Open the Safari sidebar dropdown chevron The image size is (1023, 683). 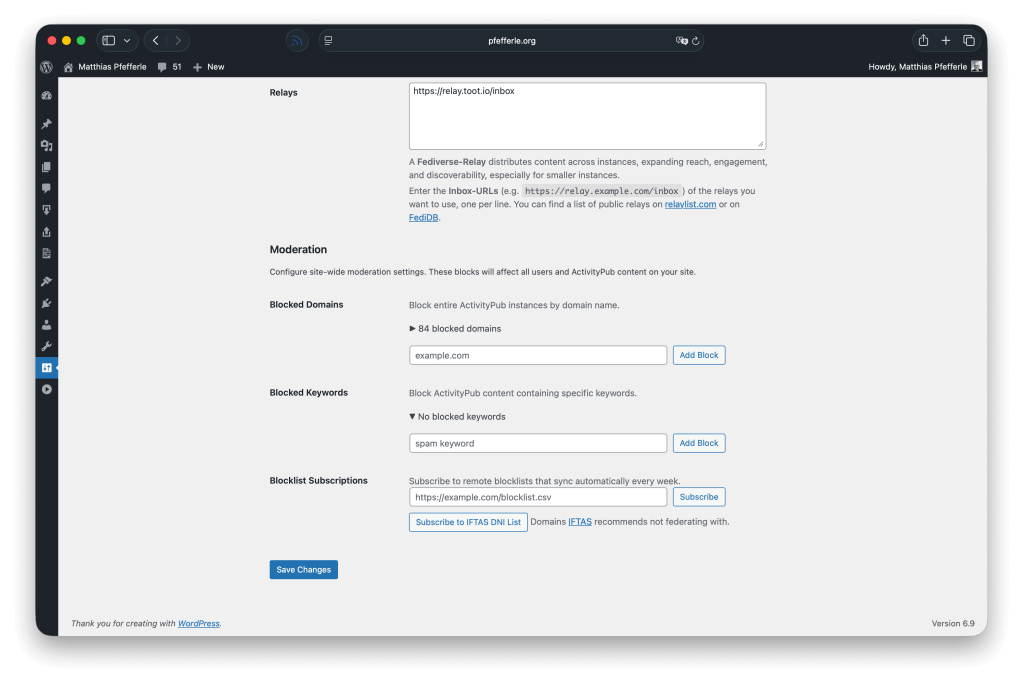tap(127, 41)
